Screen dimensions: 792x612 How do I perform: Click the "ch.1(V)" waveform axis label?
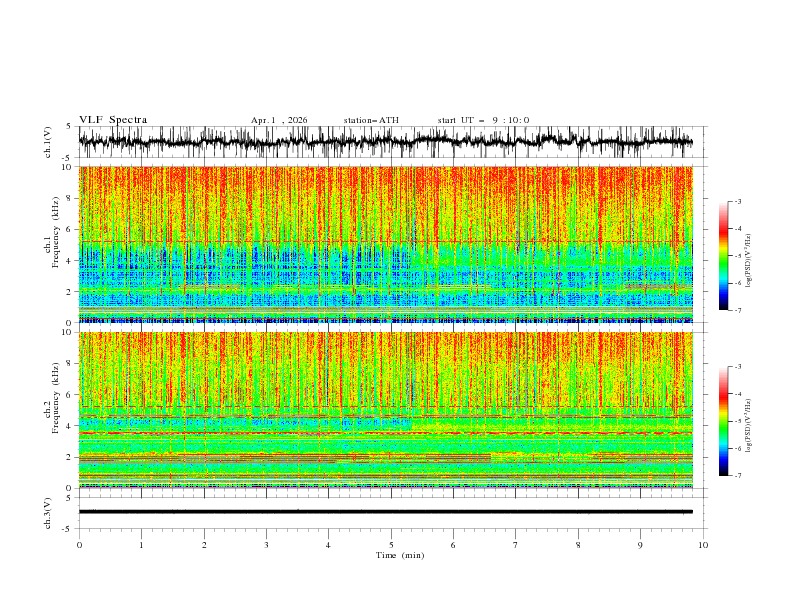click(x=48, y=142)
